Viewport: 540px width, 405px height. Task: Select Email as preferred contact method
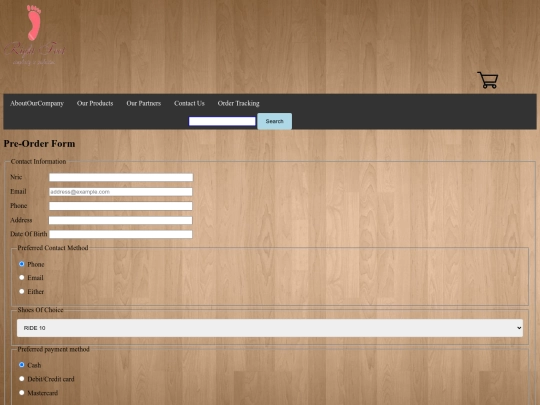pyautogui.click(x=22, y=277)
